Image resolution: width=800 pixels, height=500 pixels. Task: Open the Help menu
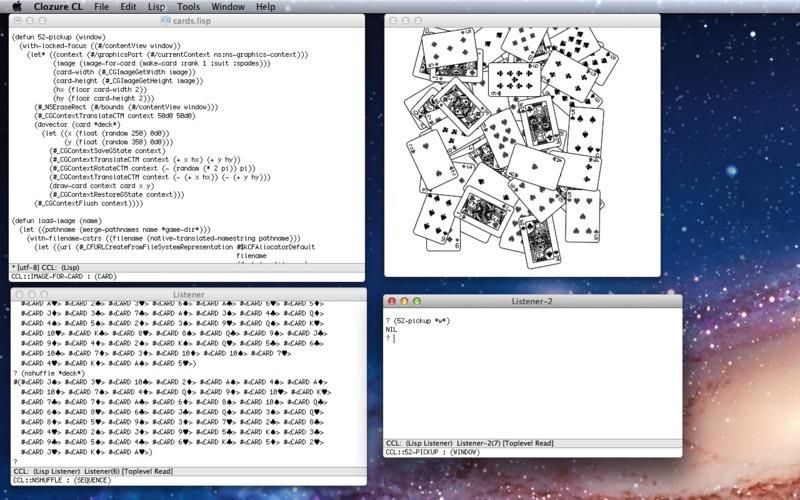pyautogui.click(x=265, y=7)
